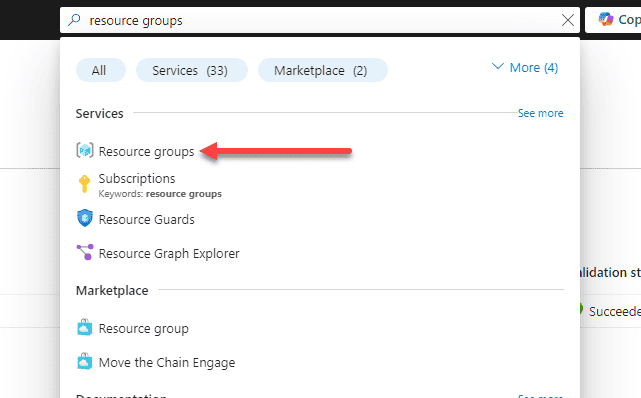Image resolution: width=641 pixels, height=398 pixels.
Task: Click Move the Chain Engage bag icon
Action: click(85, 361)
